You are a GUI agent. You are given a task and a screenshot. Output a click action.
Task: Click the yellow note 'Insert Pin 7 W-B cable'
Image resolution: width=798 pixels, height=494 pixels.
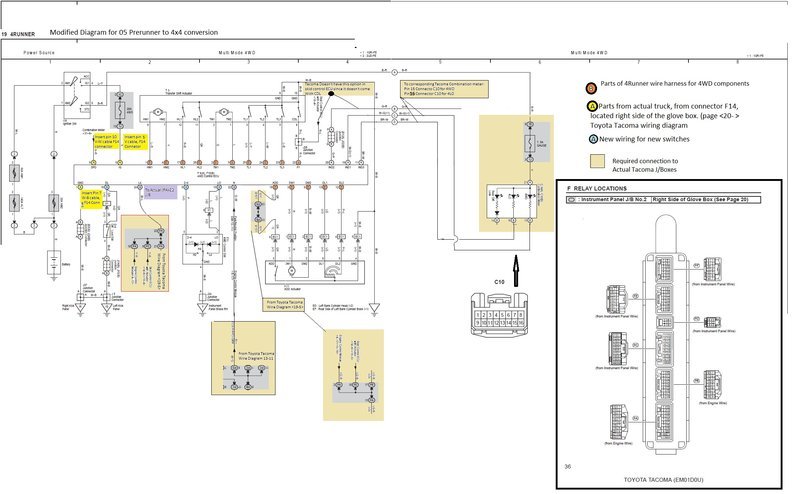[x=92, y=199]
